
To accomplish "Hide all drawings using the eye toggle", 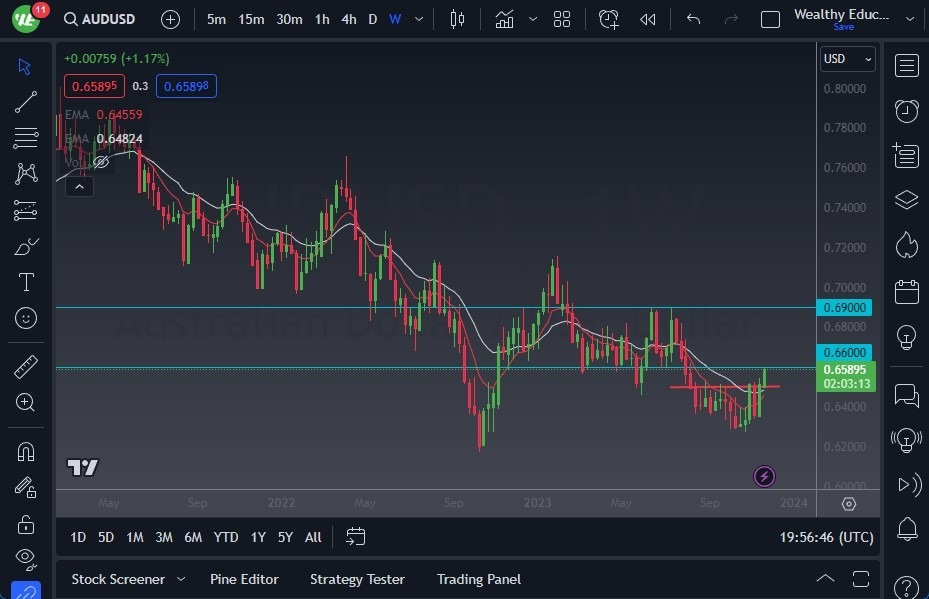I will 25,559.
